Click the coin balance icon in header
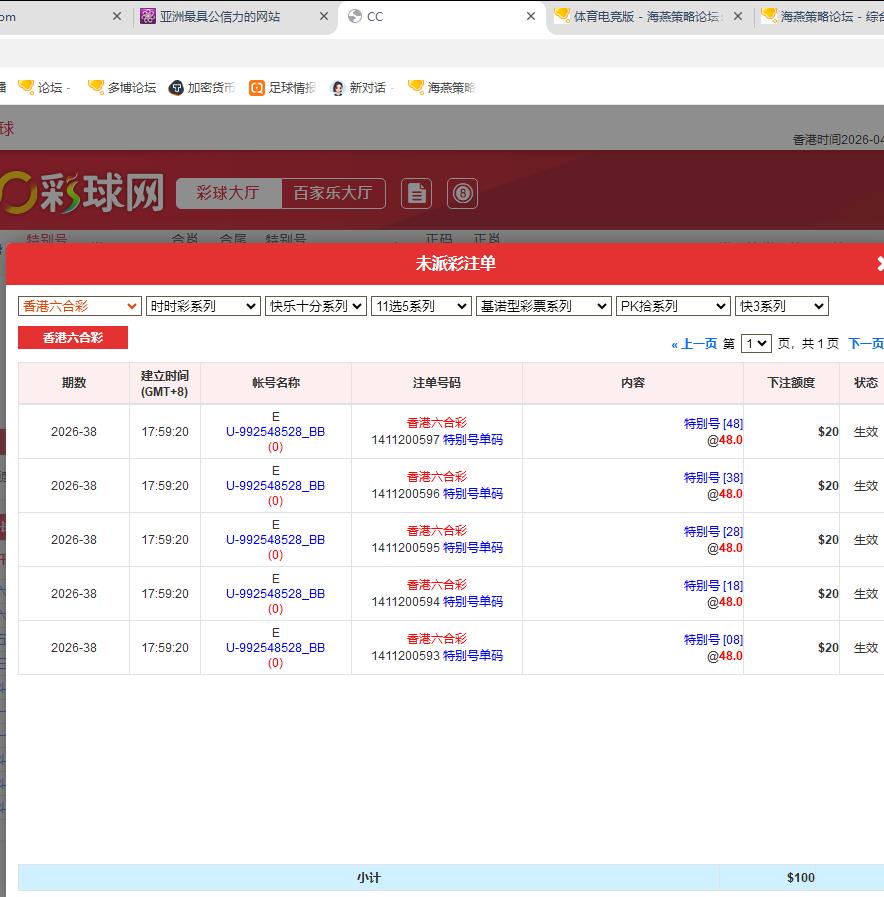 (462, 193)
